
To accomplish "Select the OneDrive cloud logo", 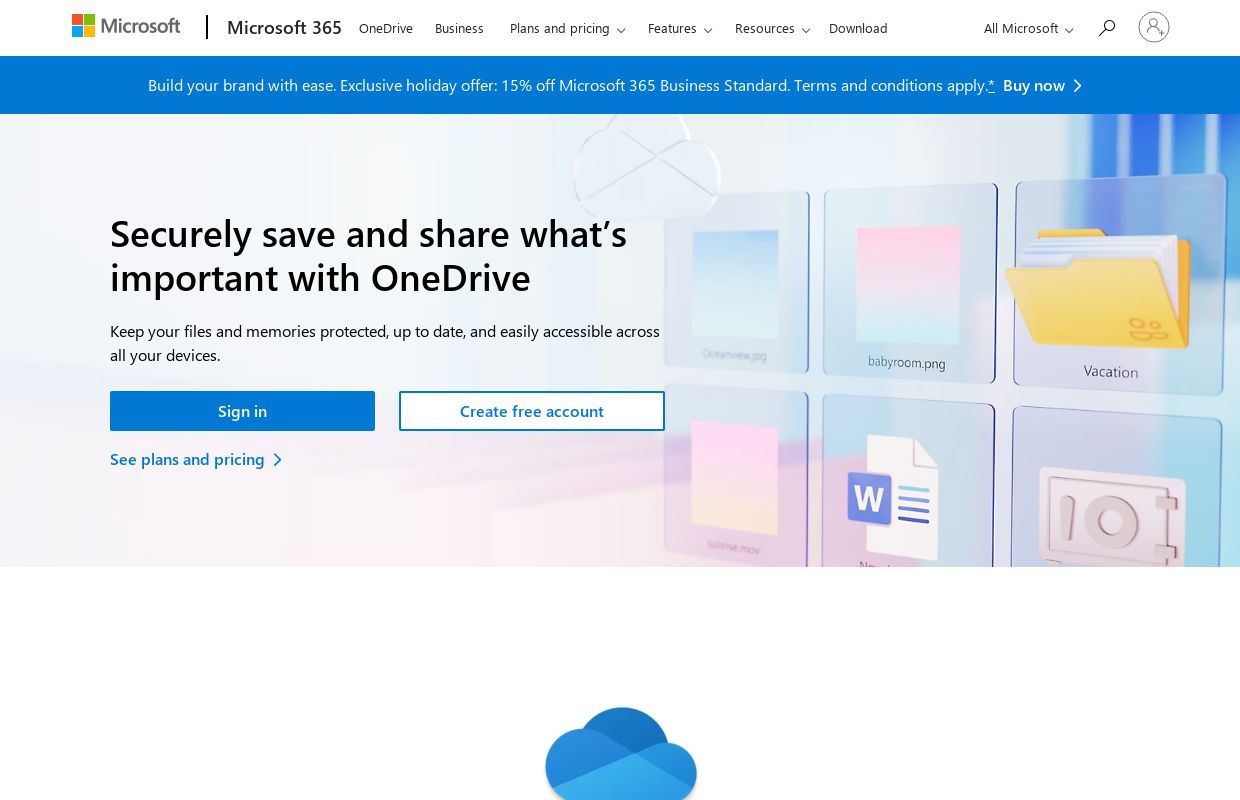I will pyautogui.click(x=621, y=753).
